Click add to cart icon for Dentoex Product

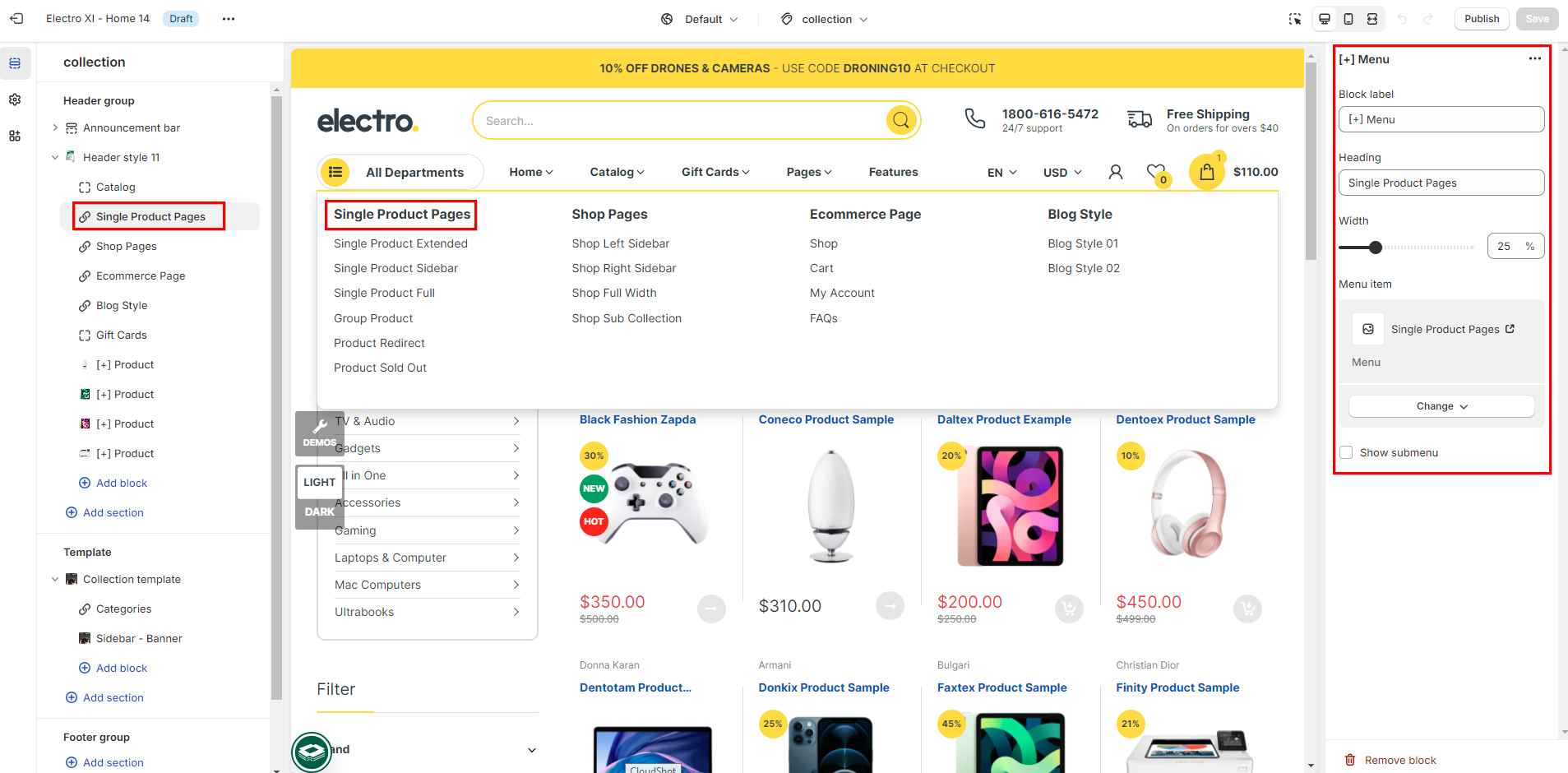(1248, 609)
